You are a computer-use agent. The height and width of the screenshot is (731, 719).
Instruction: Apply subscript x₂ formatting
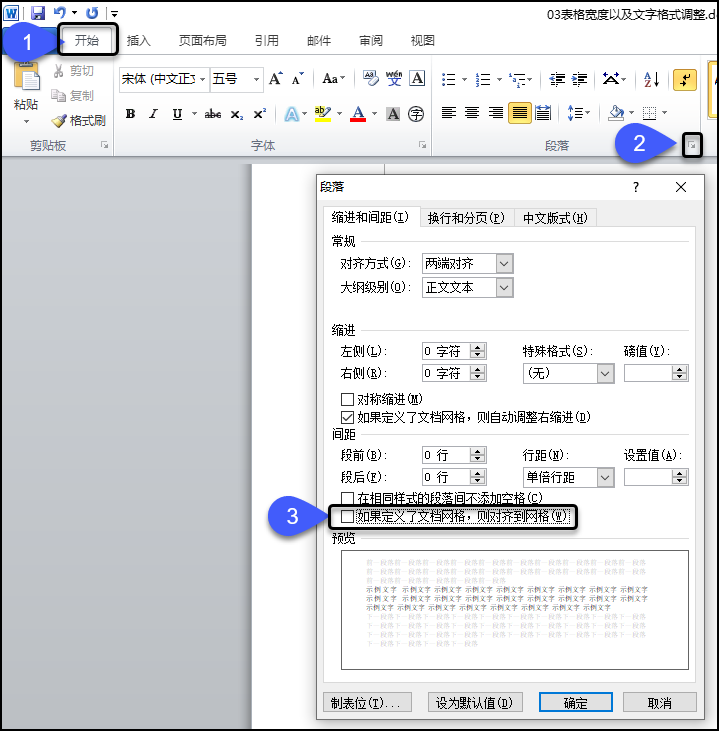(x=236, y=114)
